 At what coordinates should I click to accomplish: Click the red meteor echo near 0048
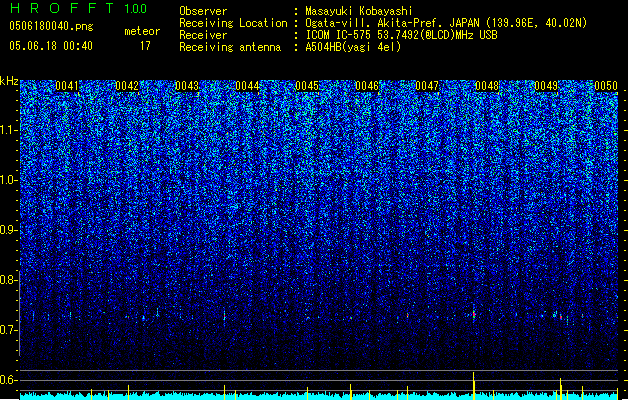click(474, 314)
